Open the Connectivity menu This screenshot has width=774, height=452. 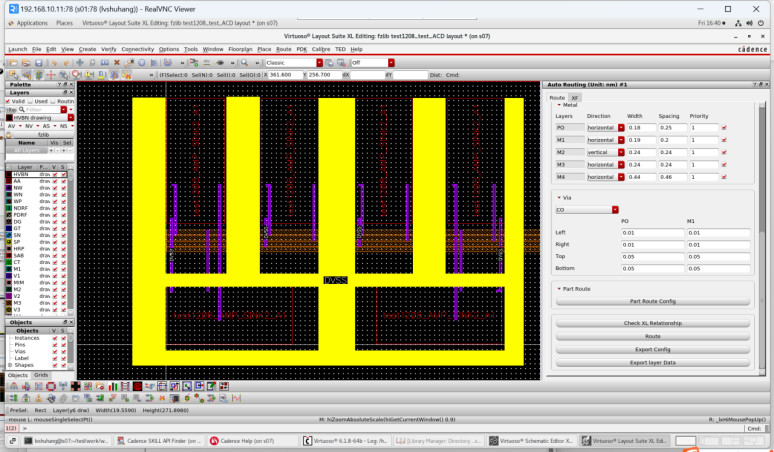138,49
